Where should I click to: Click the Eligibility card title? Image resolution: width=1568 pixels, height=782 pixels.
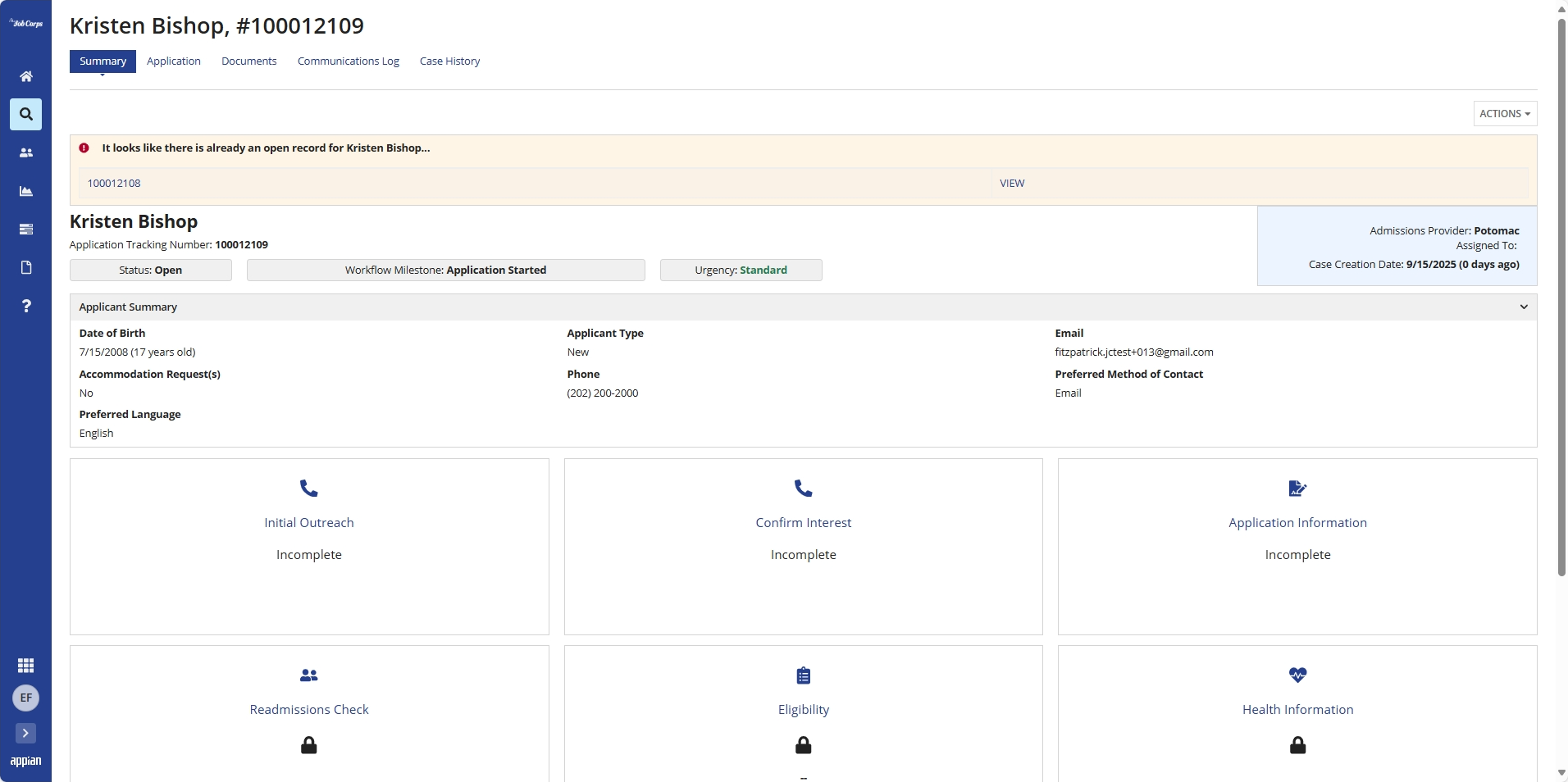804,710
